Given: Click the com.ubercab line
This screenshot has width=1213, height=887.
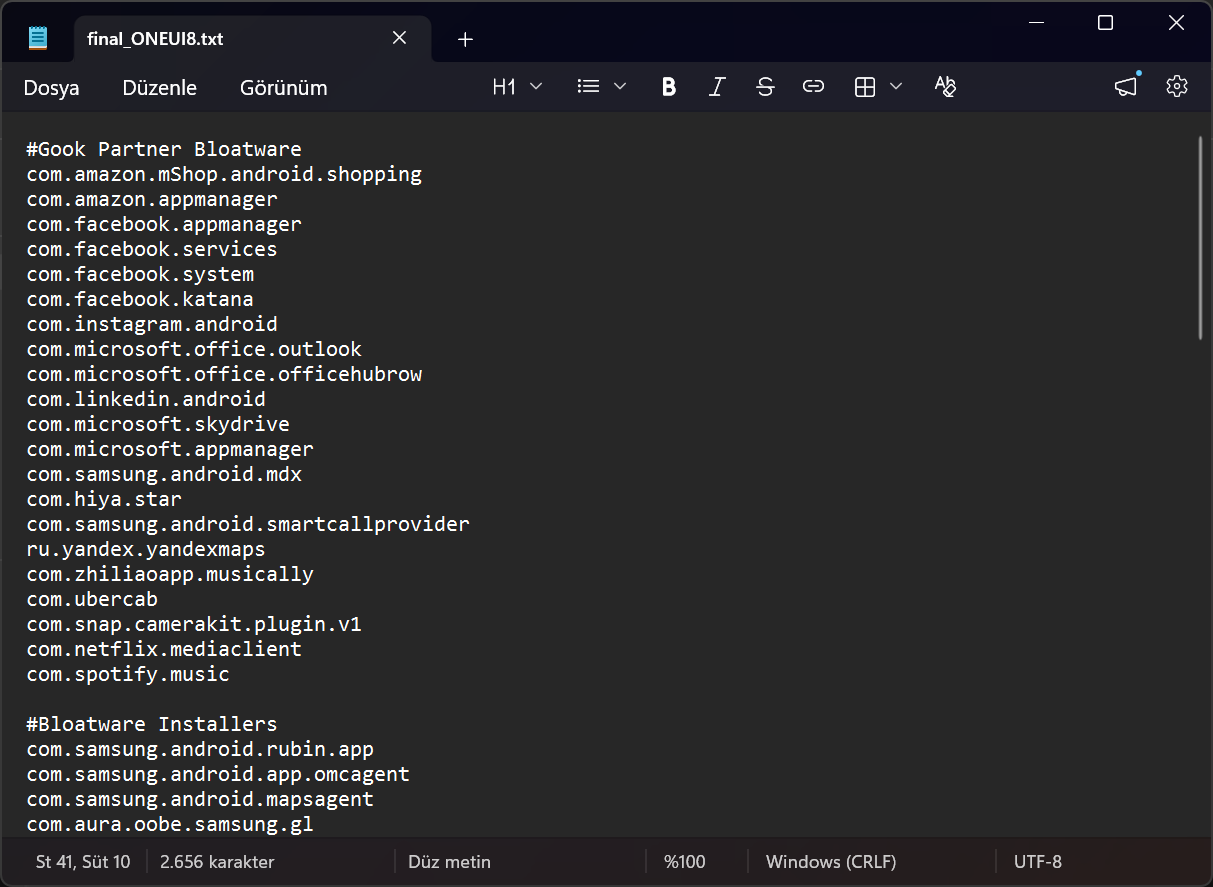Looking at the screenshot, I should 92,599.
